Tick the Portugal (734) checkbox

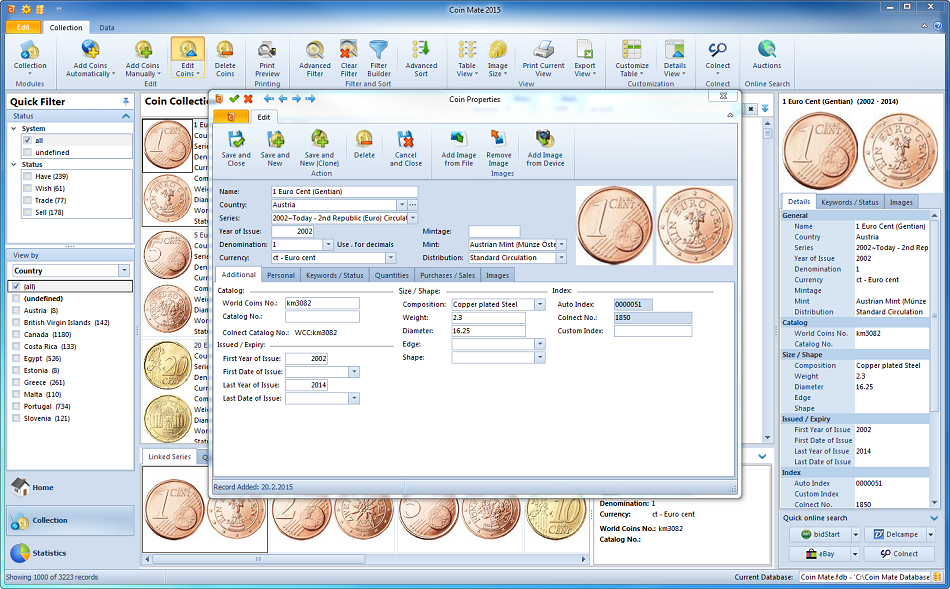tap(16, 407)
